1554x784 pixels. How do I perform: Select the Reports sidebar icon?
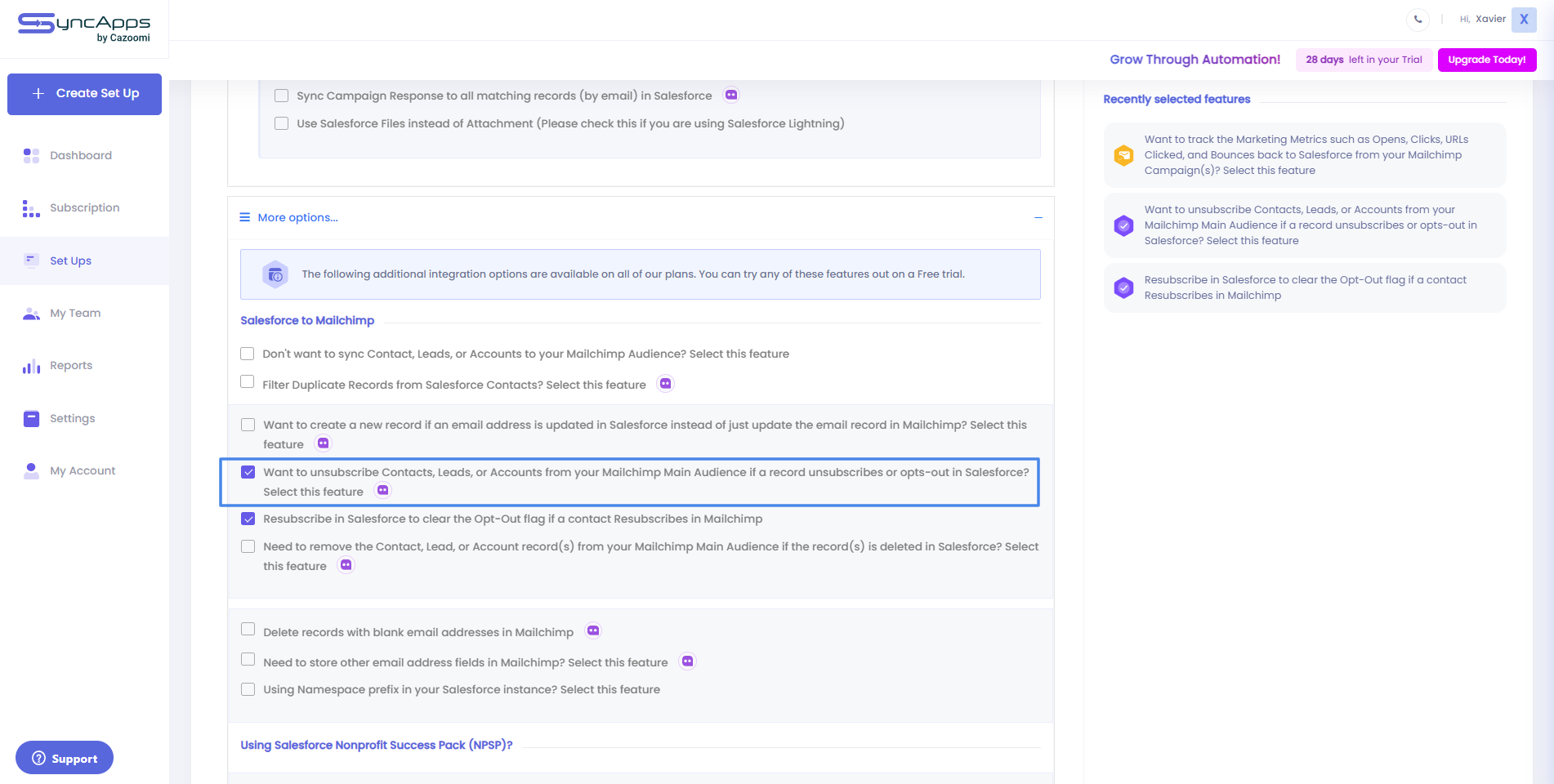[x=31, y=365]
